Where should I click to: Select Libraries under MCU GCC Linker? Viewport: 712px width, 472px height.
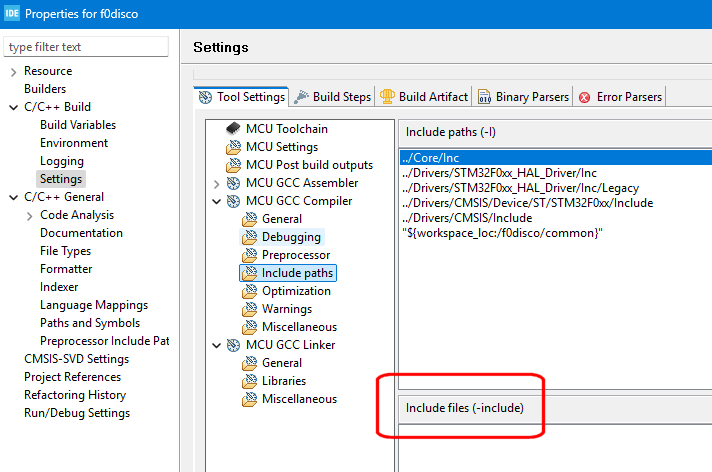(284, 381)
